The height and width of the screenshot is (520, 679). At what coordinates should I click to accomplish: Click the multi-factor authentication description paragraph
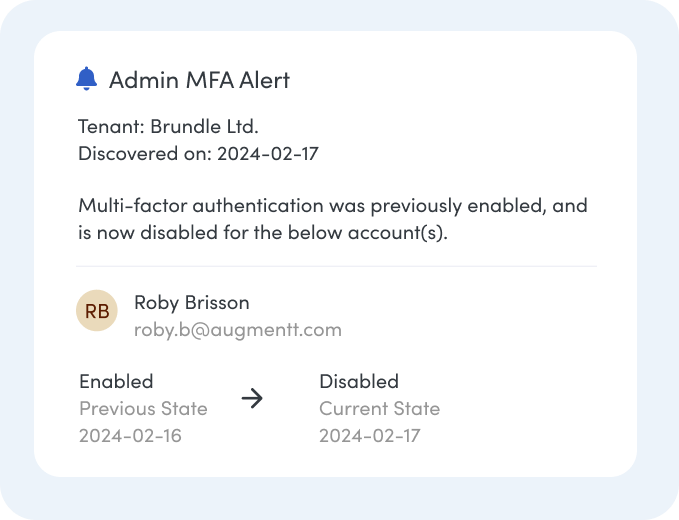click(333, 219)
